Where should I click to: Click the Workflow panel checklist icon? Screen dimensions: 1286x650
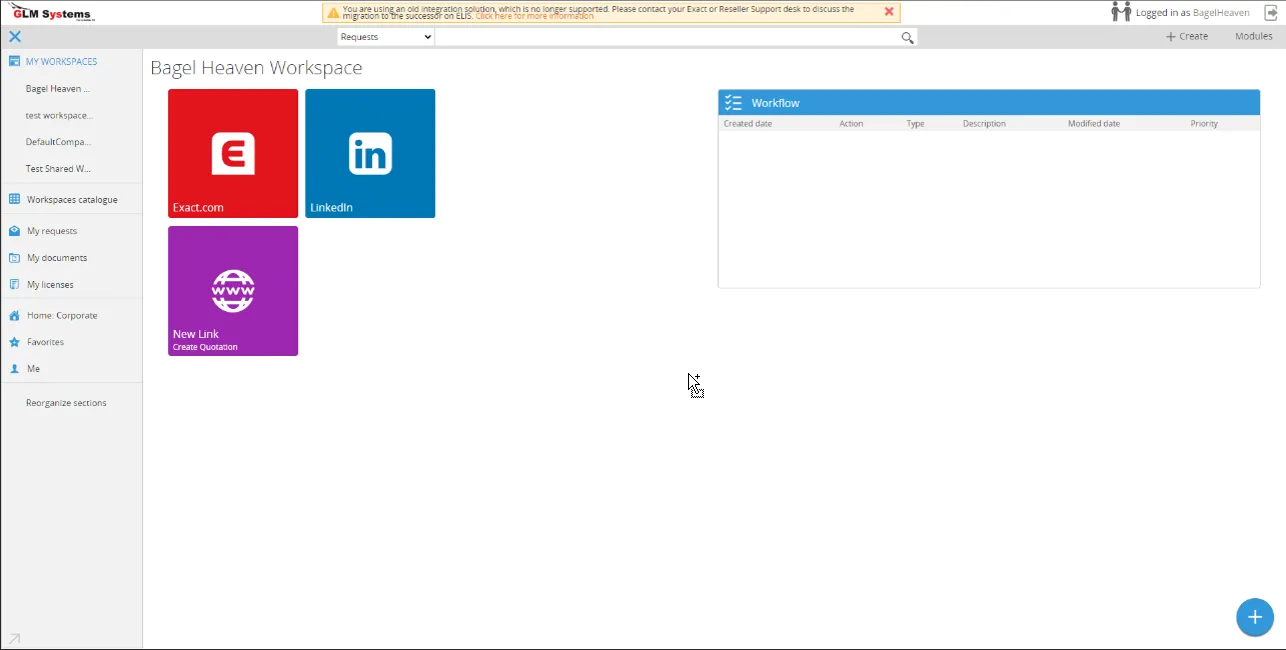point(731,102)
